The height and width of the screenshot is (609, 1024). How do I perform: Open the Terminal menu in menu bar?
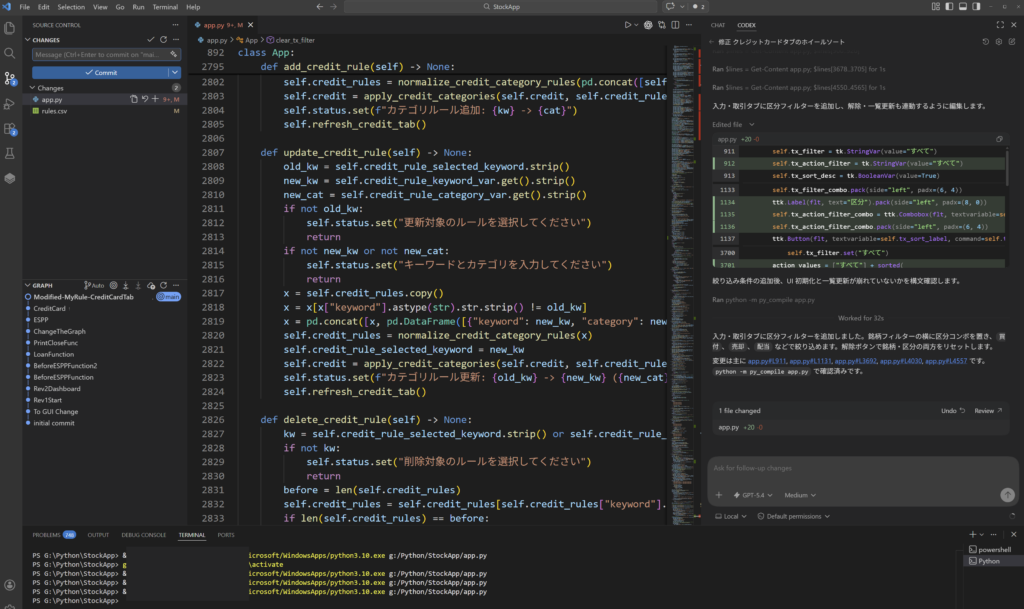(165, 7)
